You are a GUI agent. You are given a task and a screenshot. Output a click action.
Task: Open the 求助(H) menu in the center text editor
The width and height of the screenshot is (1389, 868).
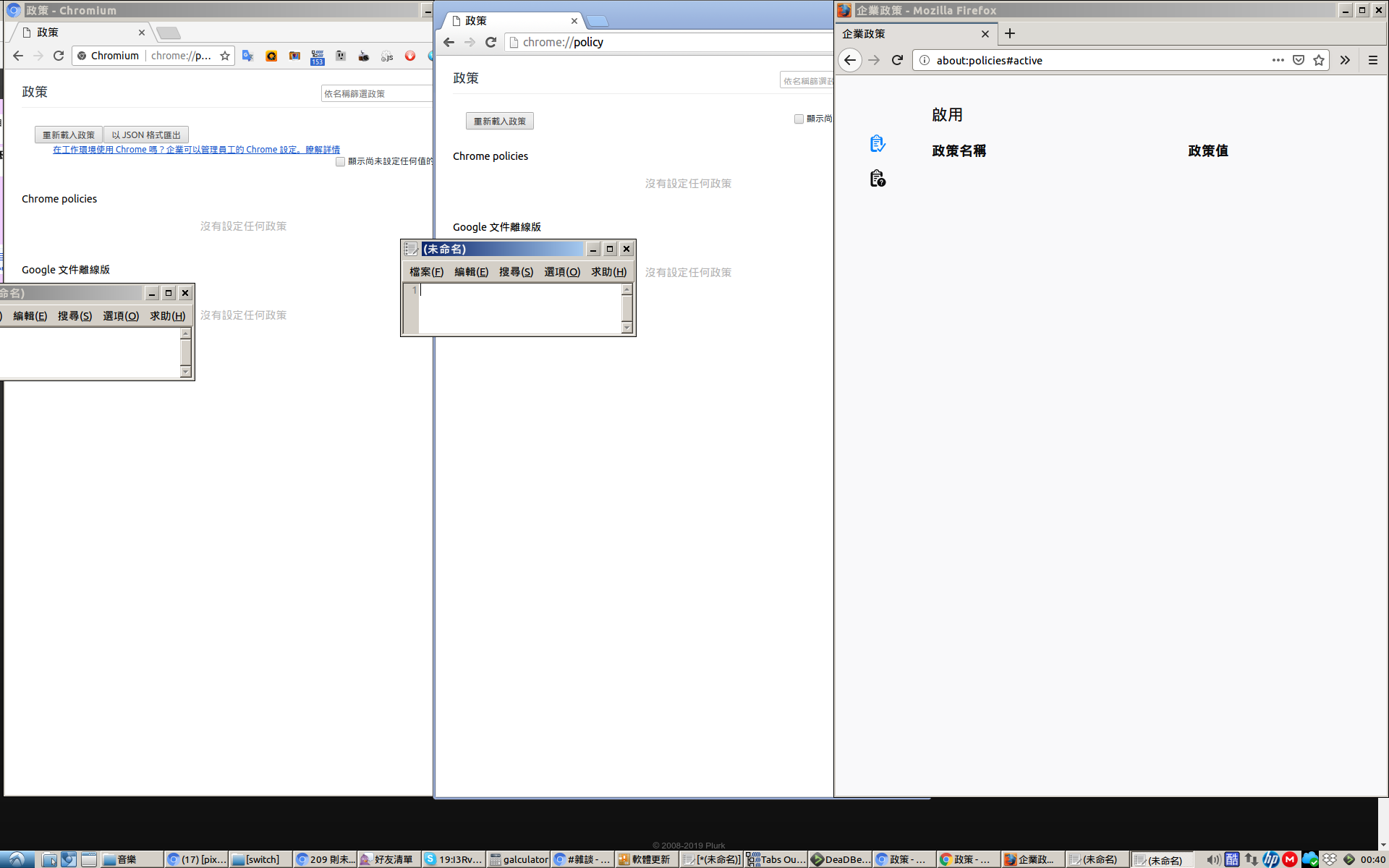click(608, 271)
